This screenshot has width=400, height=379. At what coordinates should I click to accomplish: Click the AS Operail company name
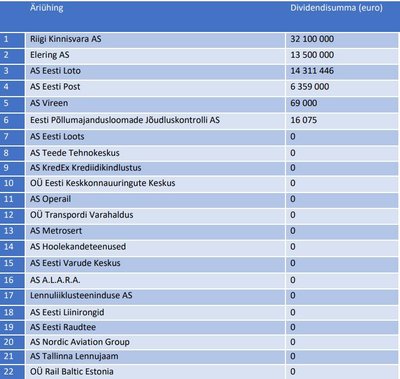point(50,199)
